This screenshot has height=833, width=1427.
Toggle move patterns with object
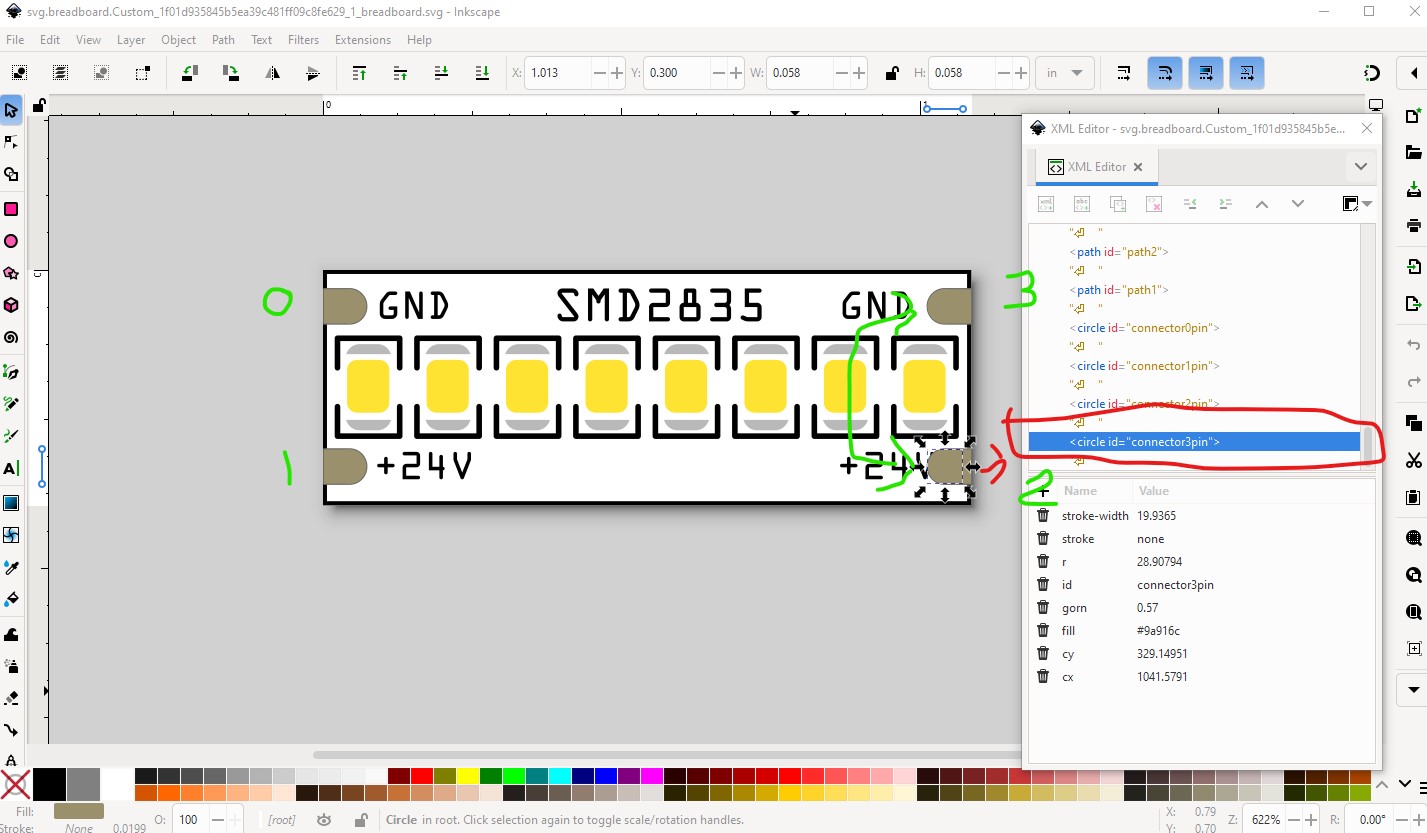pos(1247,73)
